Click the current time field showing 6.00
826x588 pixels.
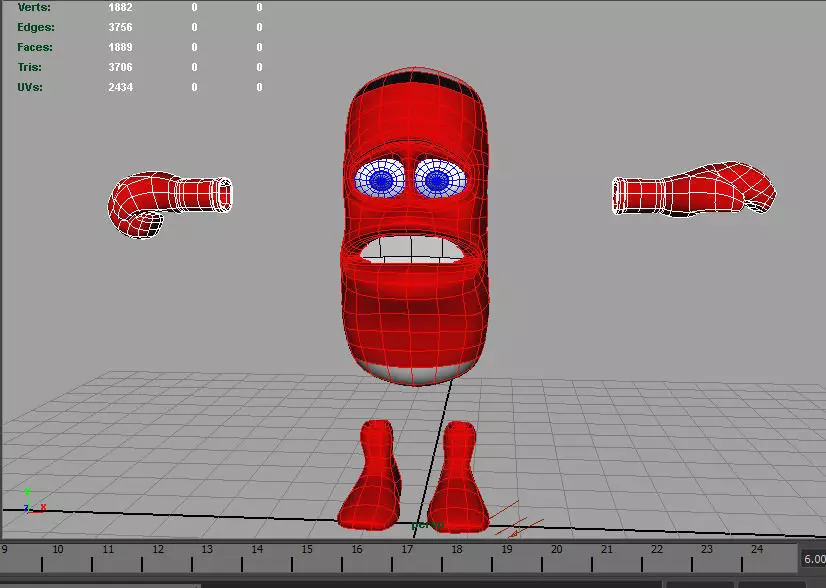click(x=814, y=558)
